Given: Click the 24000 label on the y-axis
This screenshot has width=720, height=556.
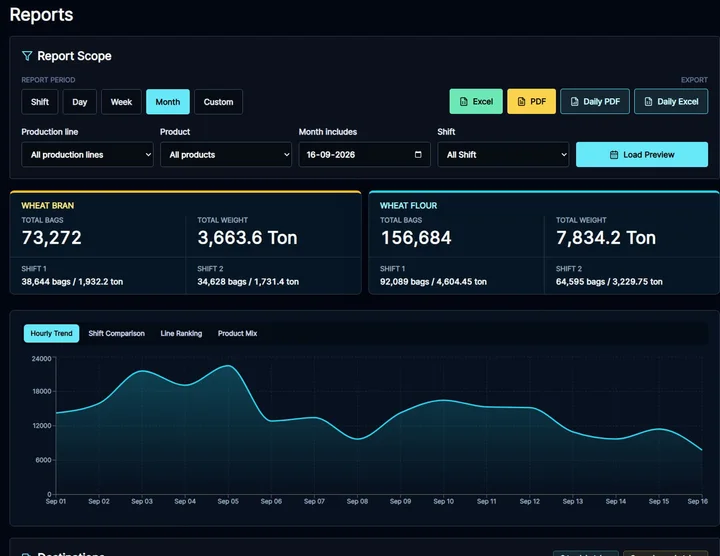Looking at the screenshot, I should [41, 359].
